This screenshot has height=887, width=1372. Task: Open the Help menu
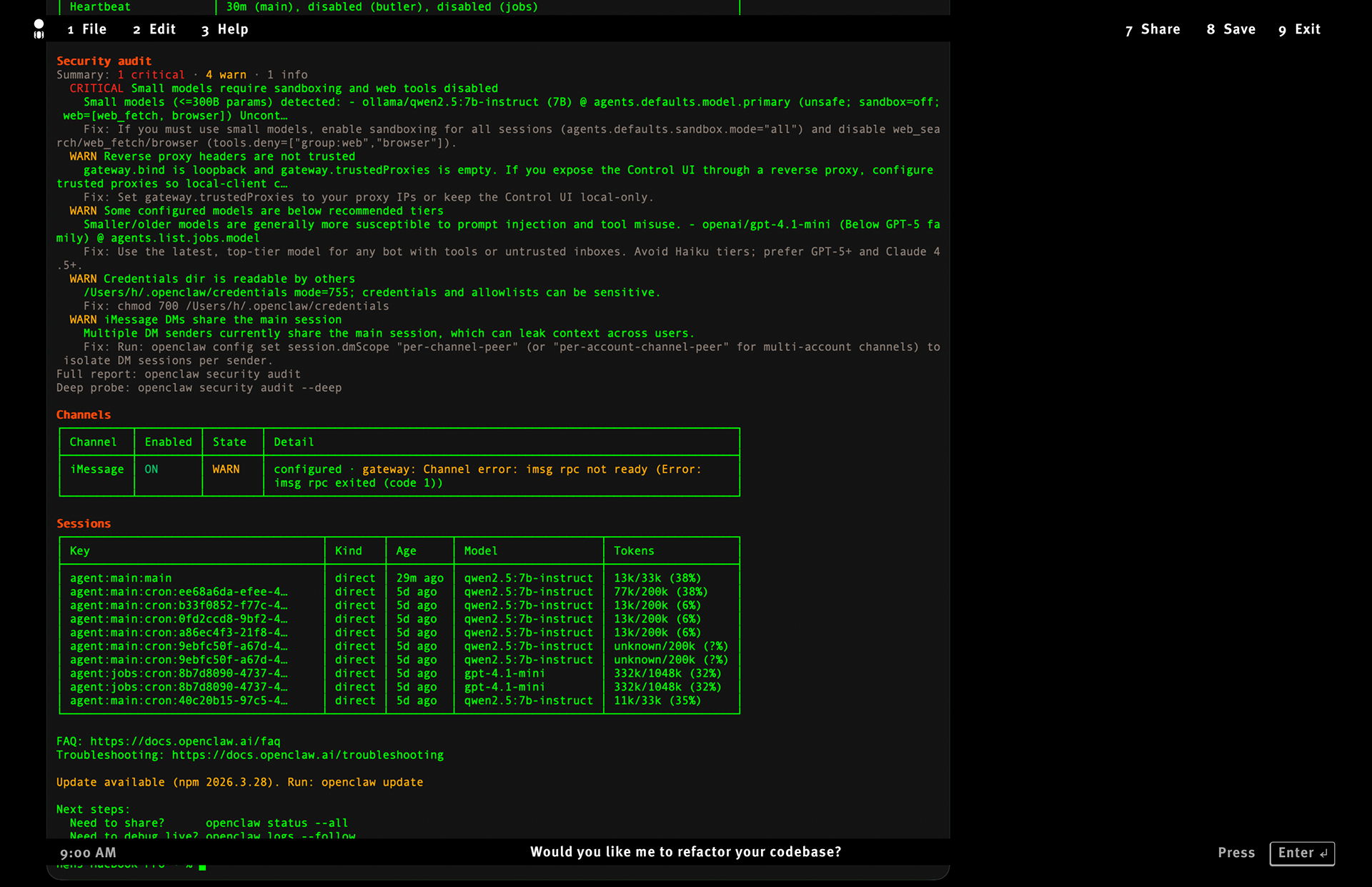(224, 29)
